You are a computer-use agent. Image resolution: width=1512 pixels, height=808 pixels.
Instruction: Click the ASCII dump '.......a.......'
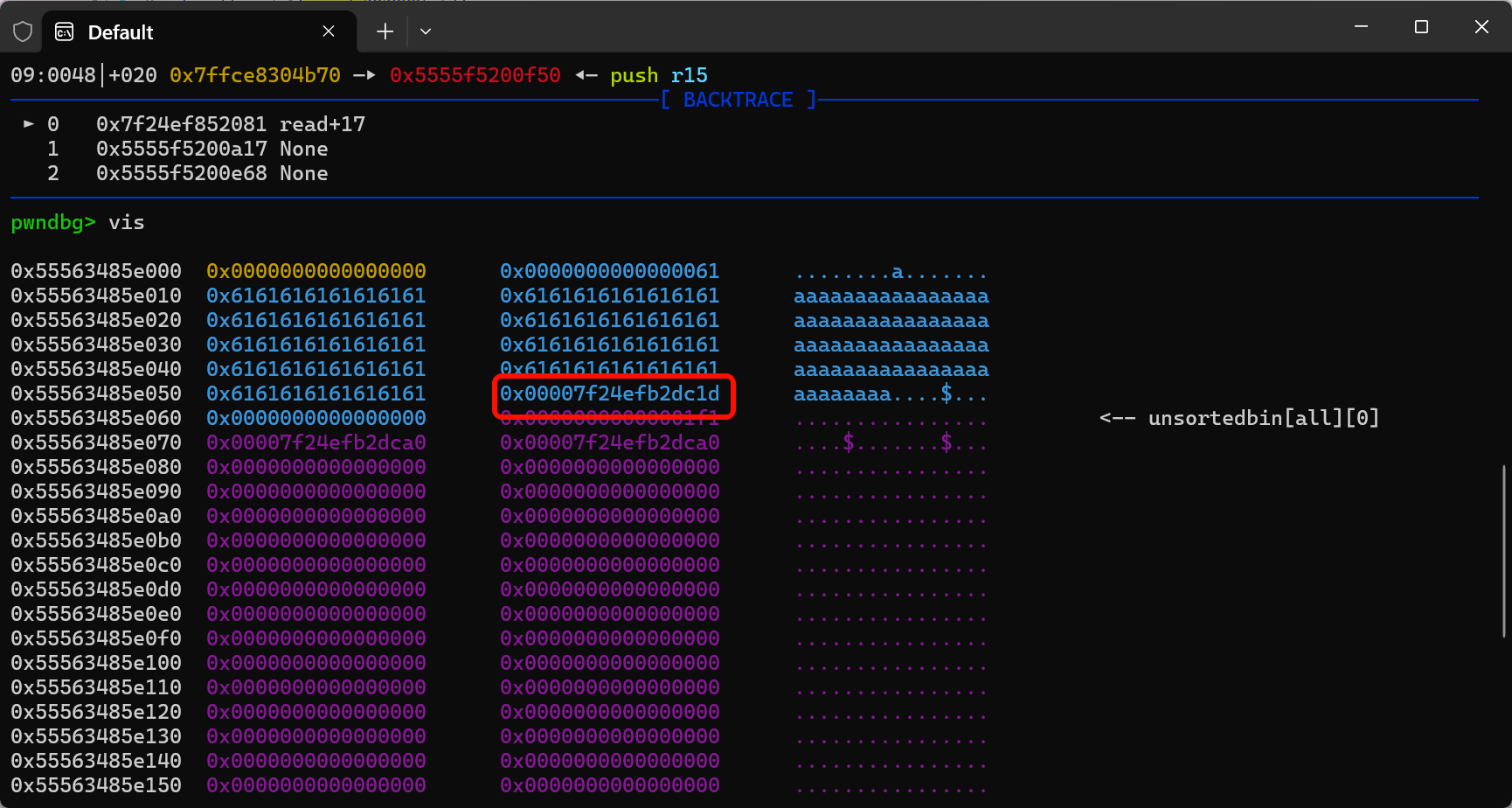click(x=891, y=271)
